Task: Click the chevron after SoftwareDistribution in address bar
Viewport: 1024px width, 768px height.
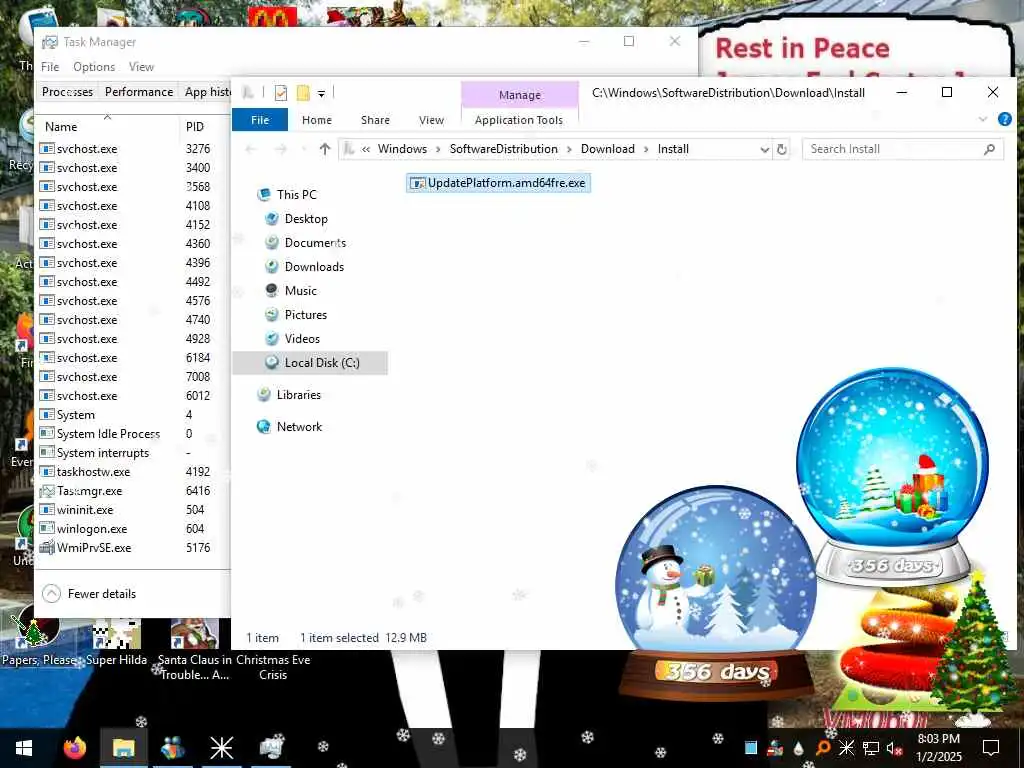Action: click(569, 150)
